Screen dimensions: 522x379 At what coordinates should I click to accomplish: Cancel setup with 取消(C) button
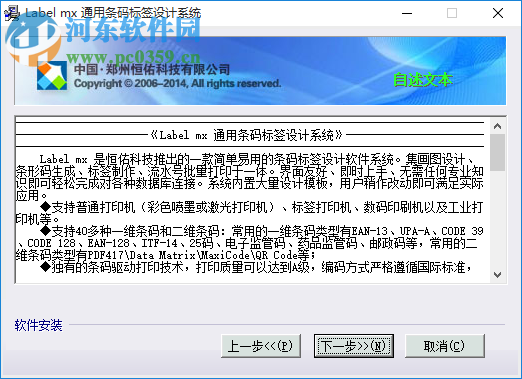[x=445, y=346]
